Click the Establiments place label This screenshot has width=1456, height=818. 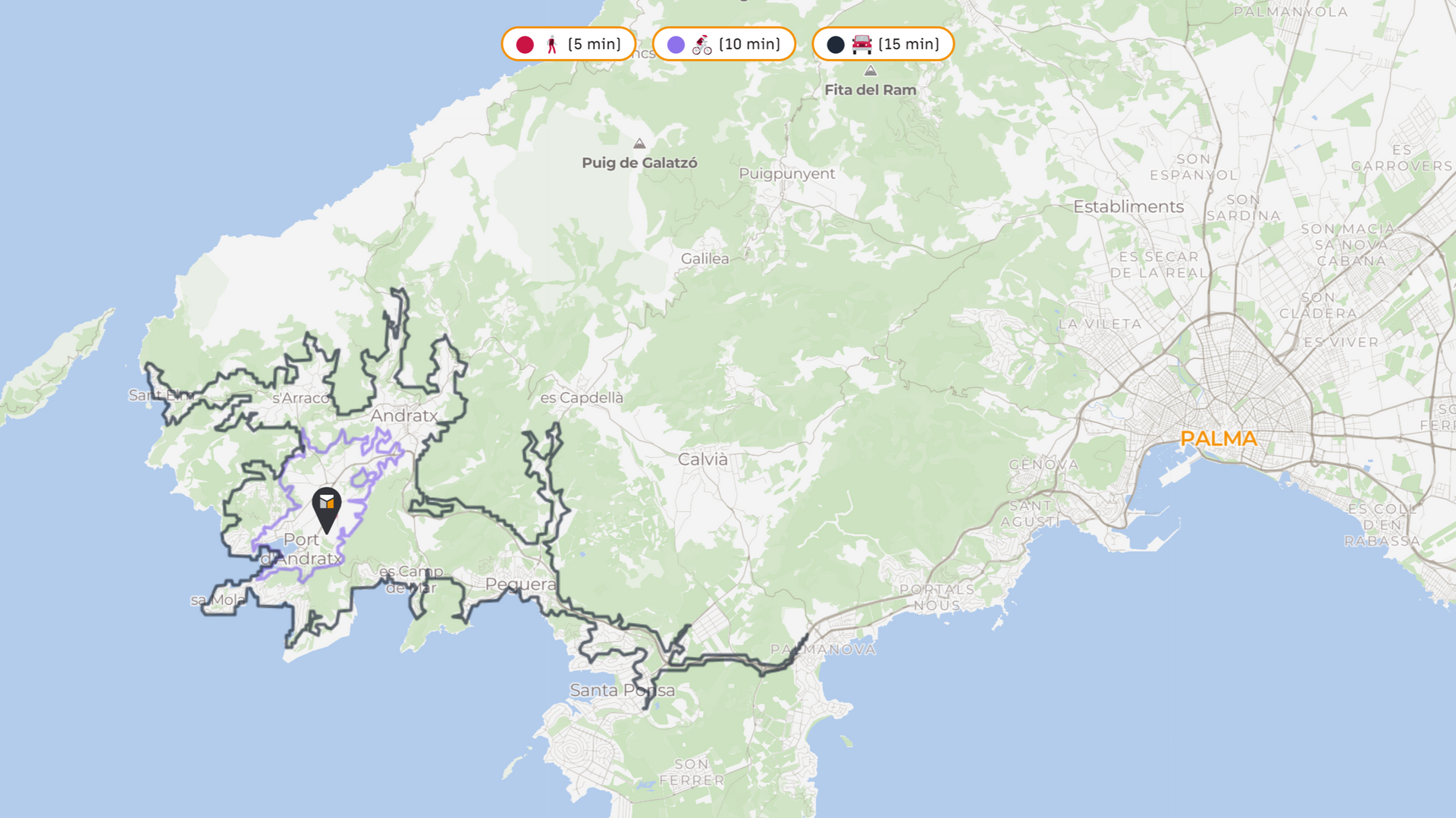point(1128,206)
